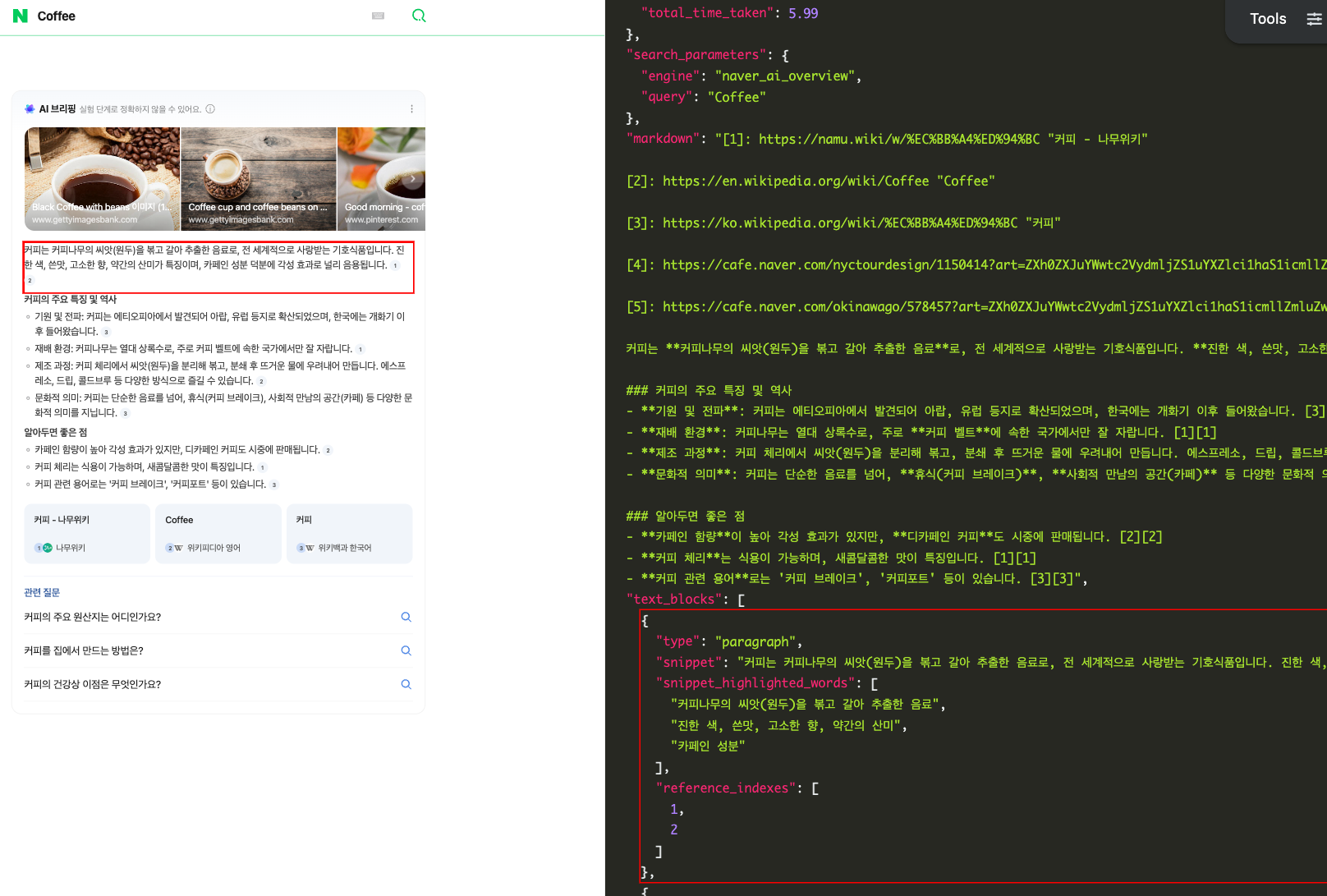Click the Coffee cup and coffee beans image
The width and height of the screenshot is (1327, 896).
tap(258, 178)
